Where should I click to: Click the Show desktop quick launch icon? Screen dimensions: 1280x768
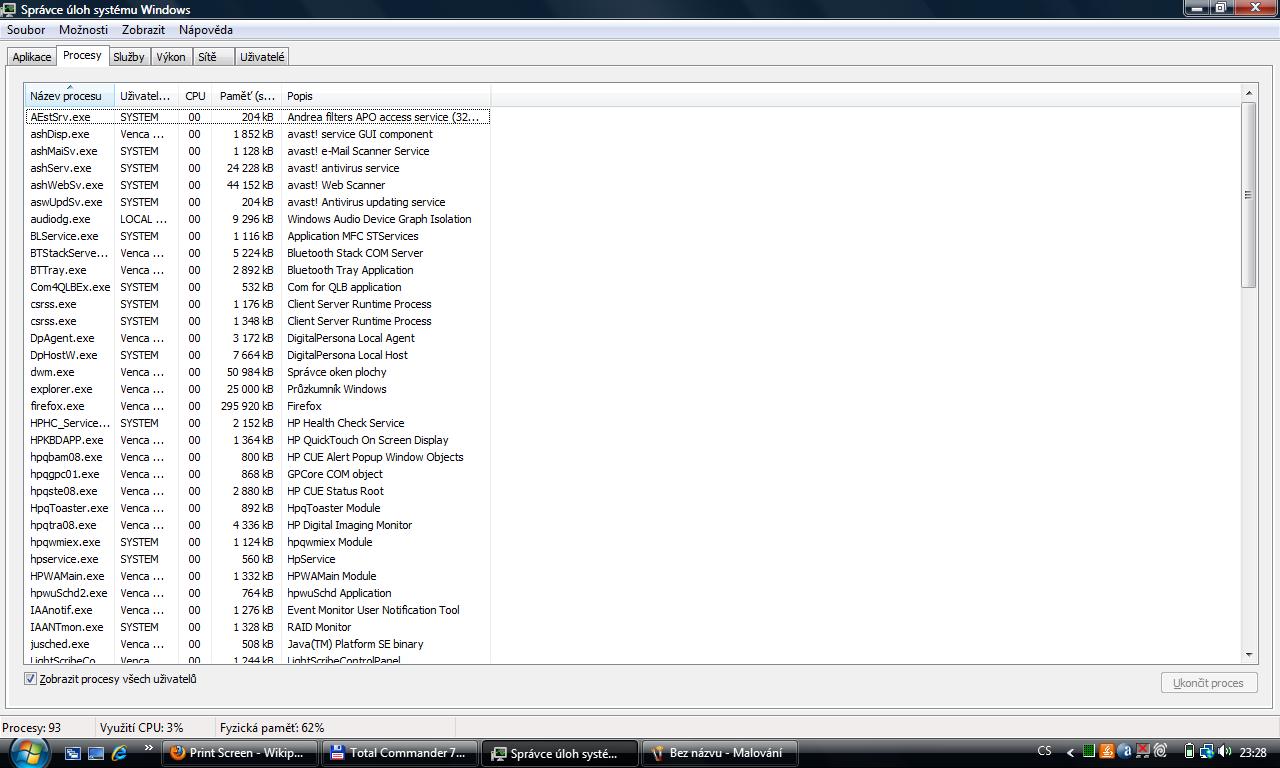click(96, 753)
